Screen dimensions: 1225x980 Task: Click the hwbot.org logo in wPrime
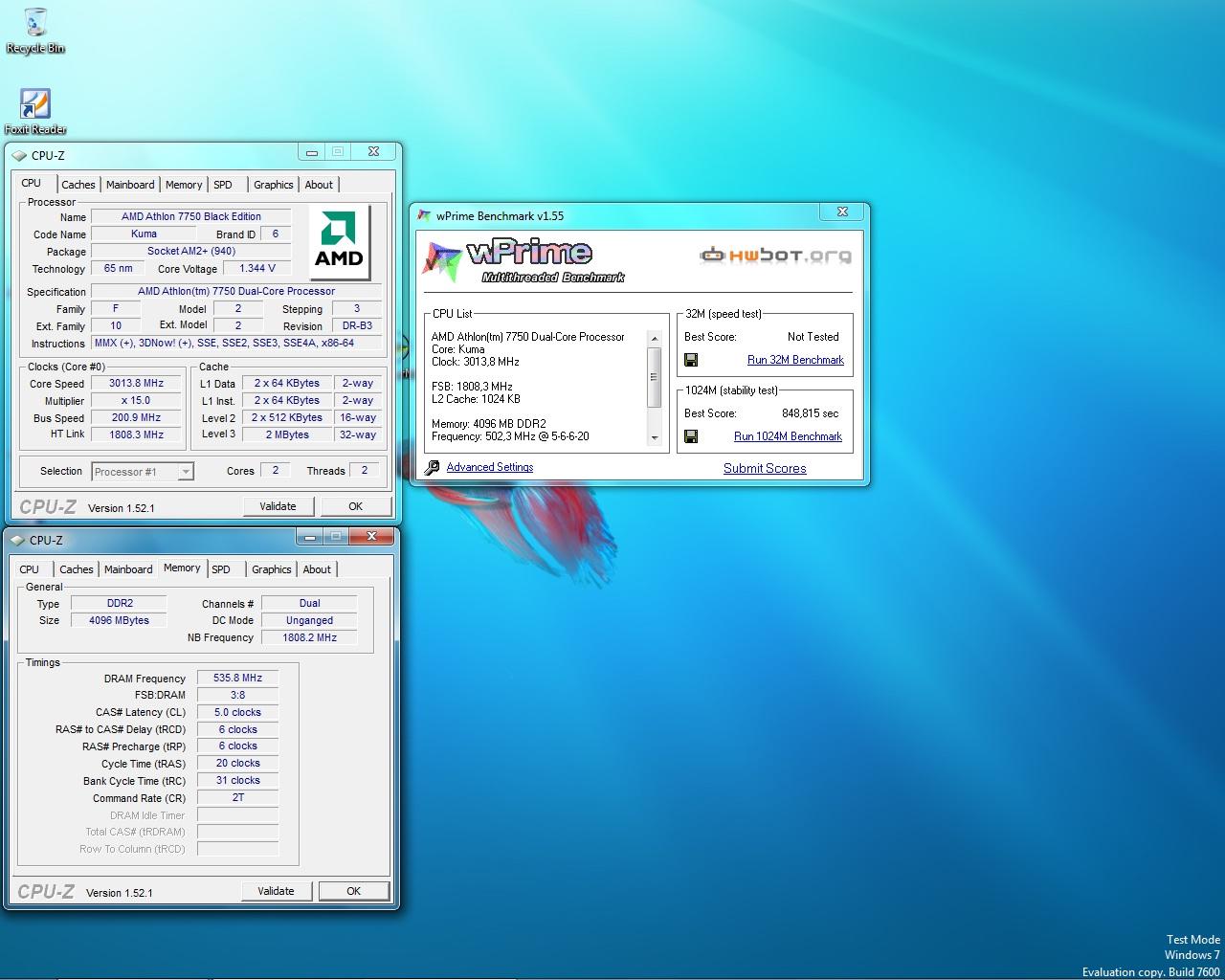[775, 256]
